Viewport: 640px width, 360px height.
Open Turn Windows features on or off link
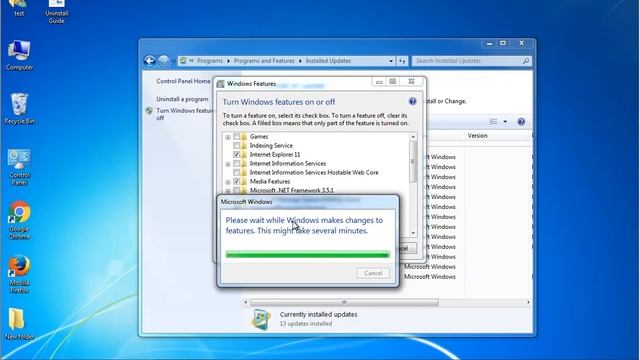[x=184, y=114]
